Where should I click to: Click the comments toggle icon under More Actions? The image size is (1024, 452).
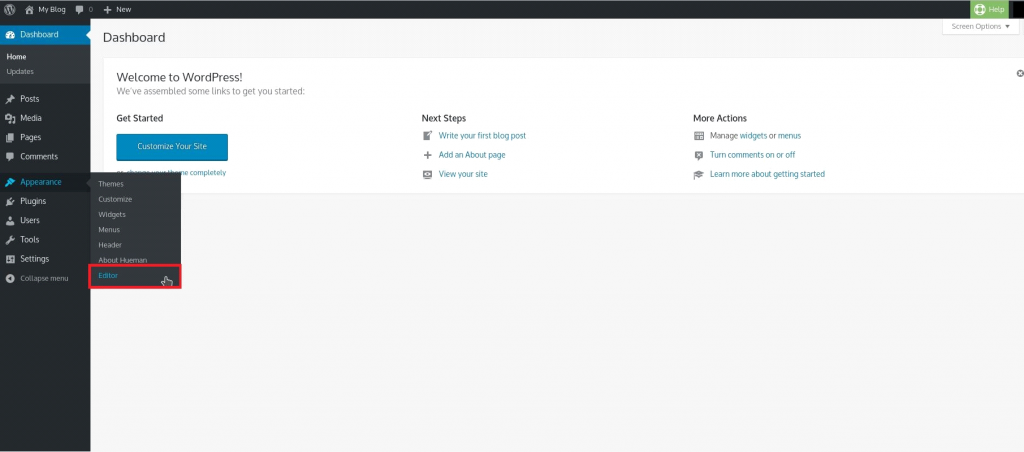[699, 155]
